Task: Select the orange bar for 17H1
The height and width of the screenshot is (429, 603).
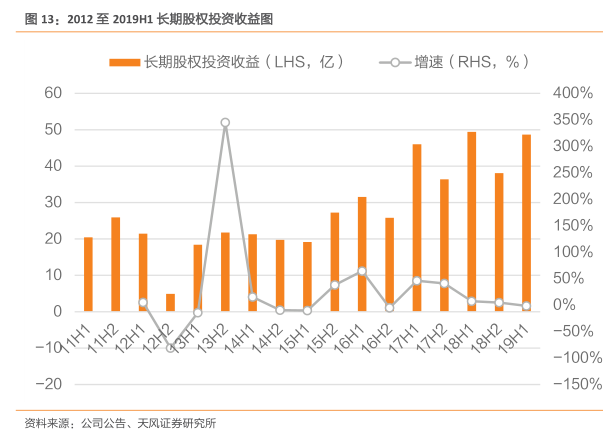Action: point(417,227)
